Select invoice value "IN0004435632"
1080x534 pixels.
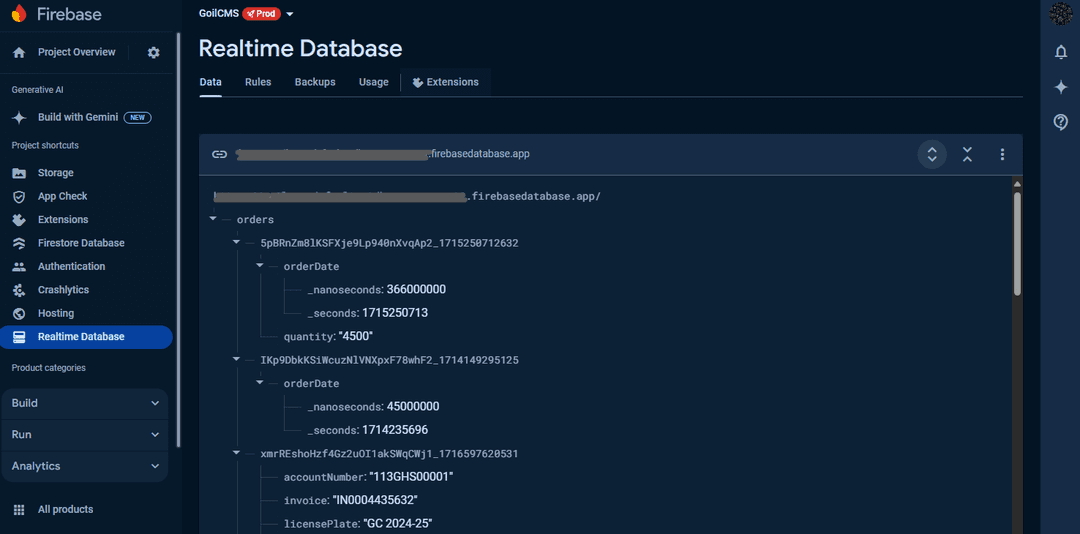click(375, 500)
